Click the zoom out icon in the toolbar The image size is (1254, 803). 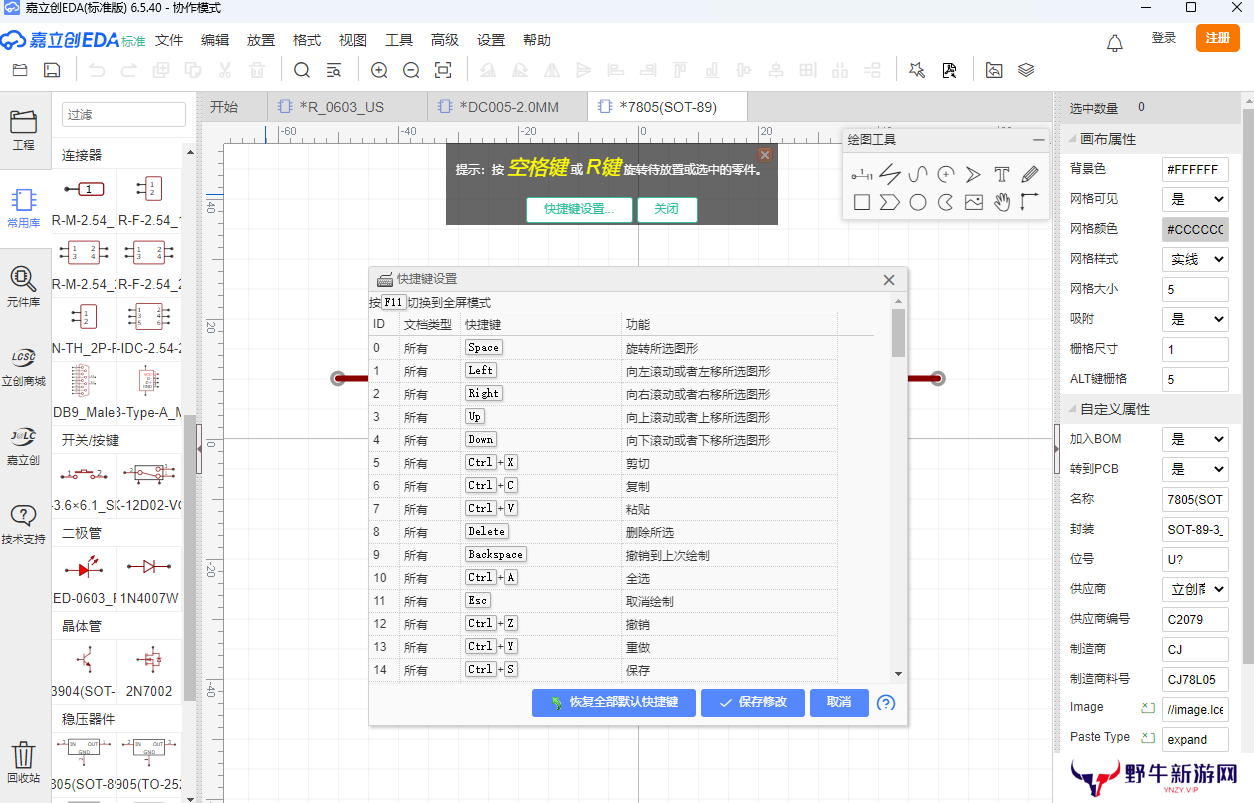click(x=411, y=70)
